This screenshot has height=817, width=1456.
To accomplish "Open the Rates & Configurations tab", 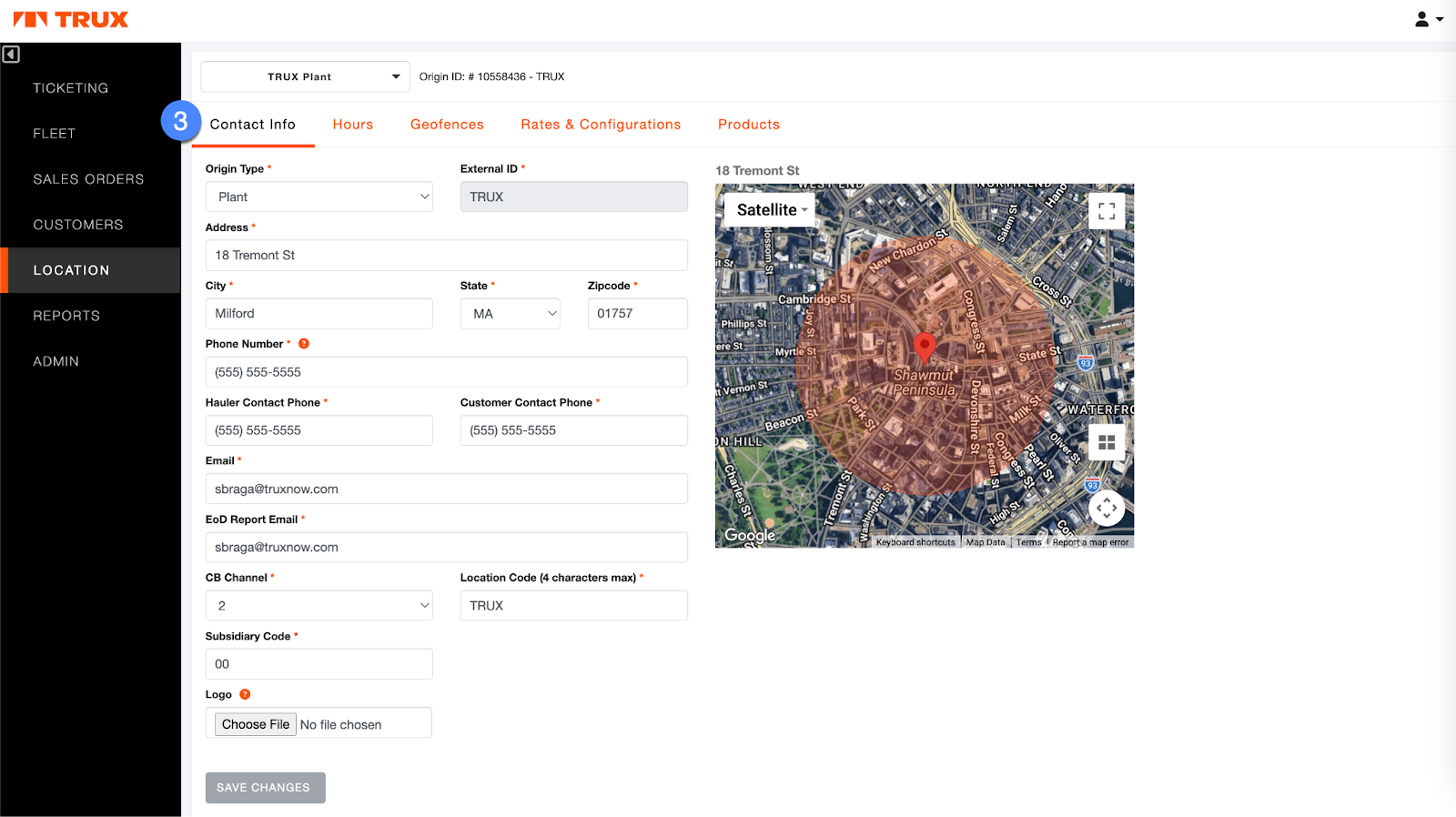I will pos(601,125).
